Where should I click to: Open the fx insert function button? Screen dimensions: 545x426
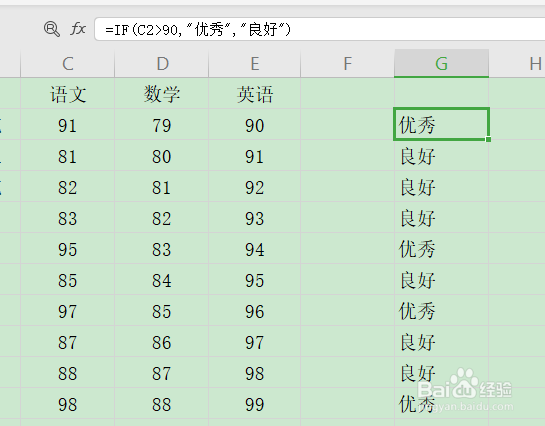click(78, 29)
